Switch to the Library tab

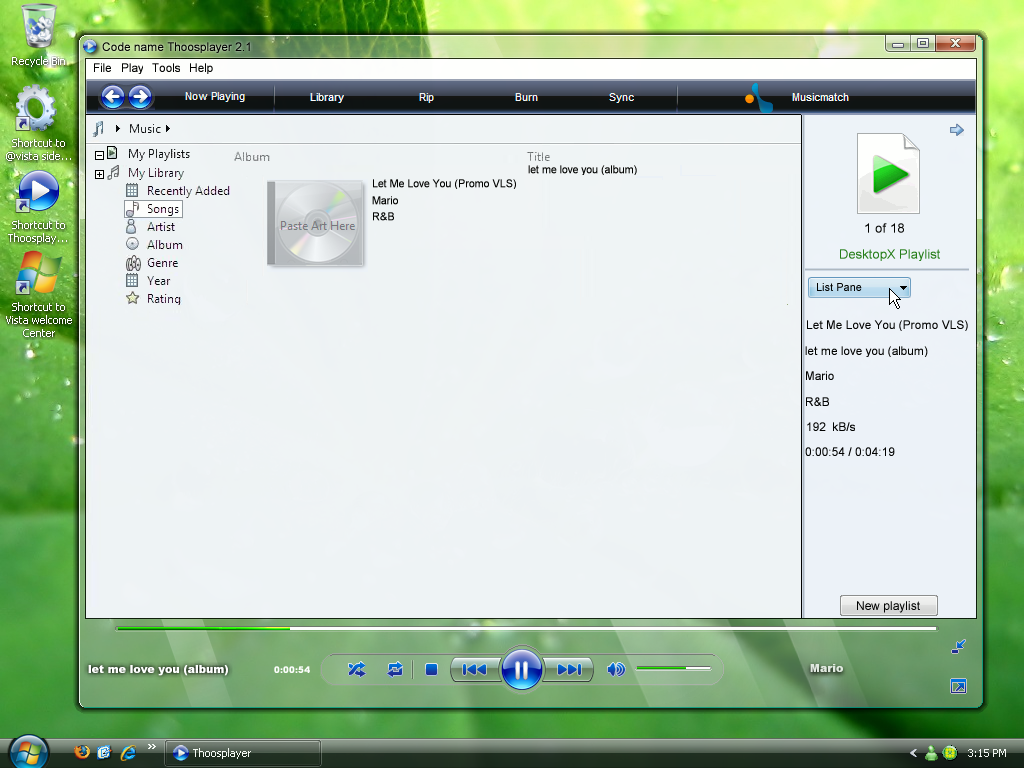(x=327, y=97)
